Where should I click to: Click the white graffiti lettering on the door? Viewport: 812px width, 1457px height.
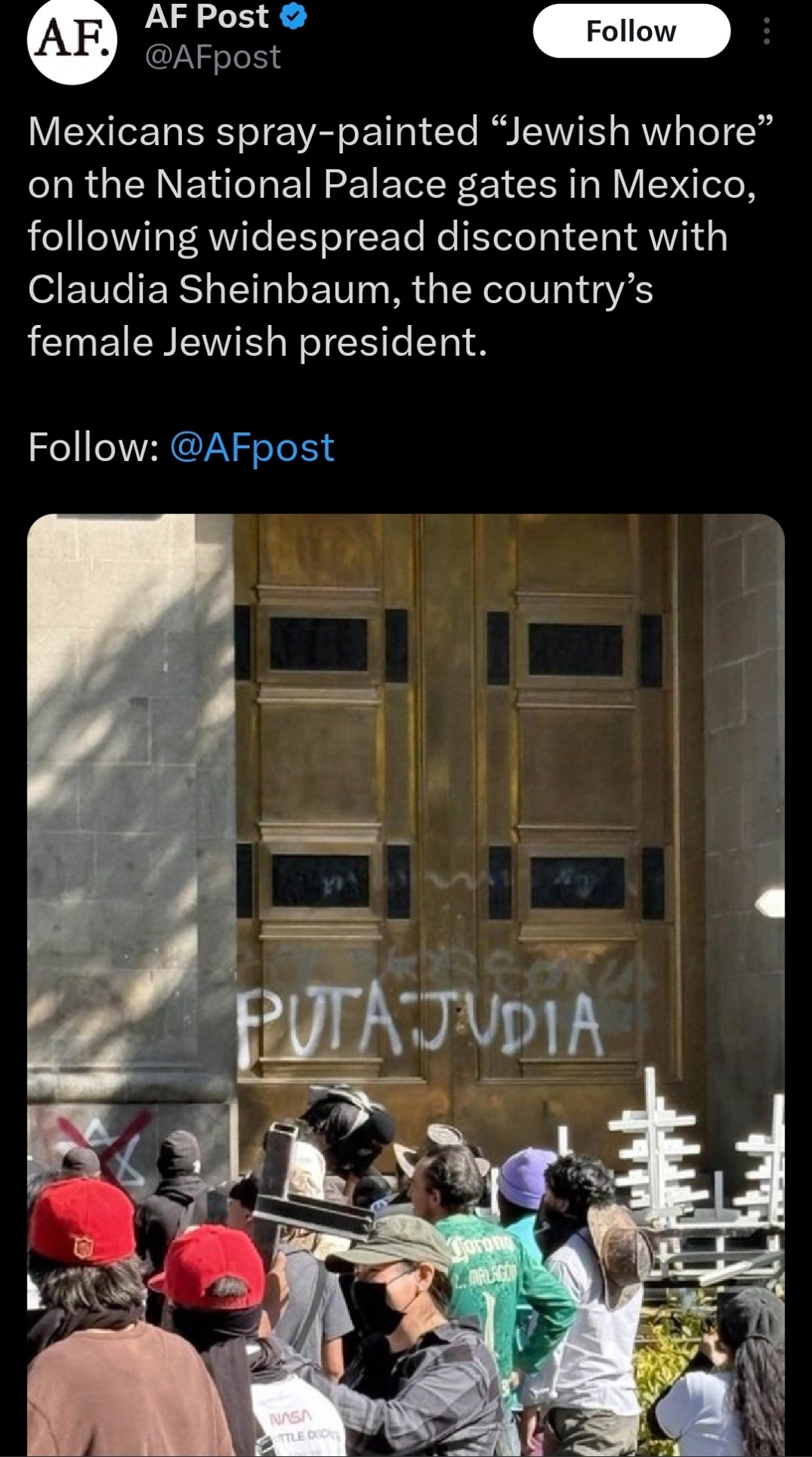(x=420, y=1025)
